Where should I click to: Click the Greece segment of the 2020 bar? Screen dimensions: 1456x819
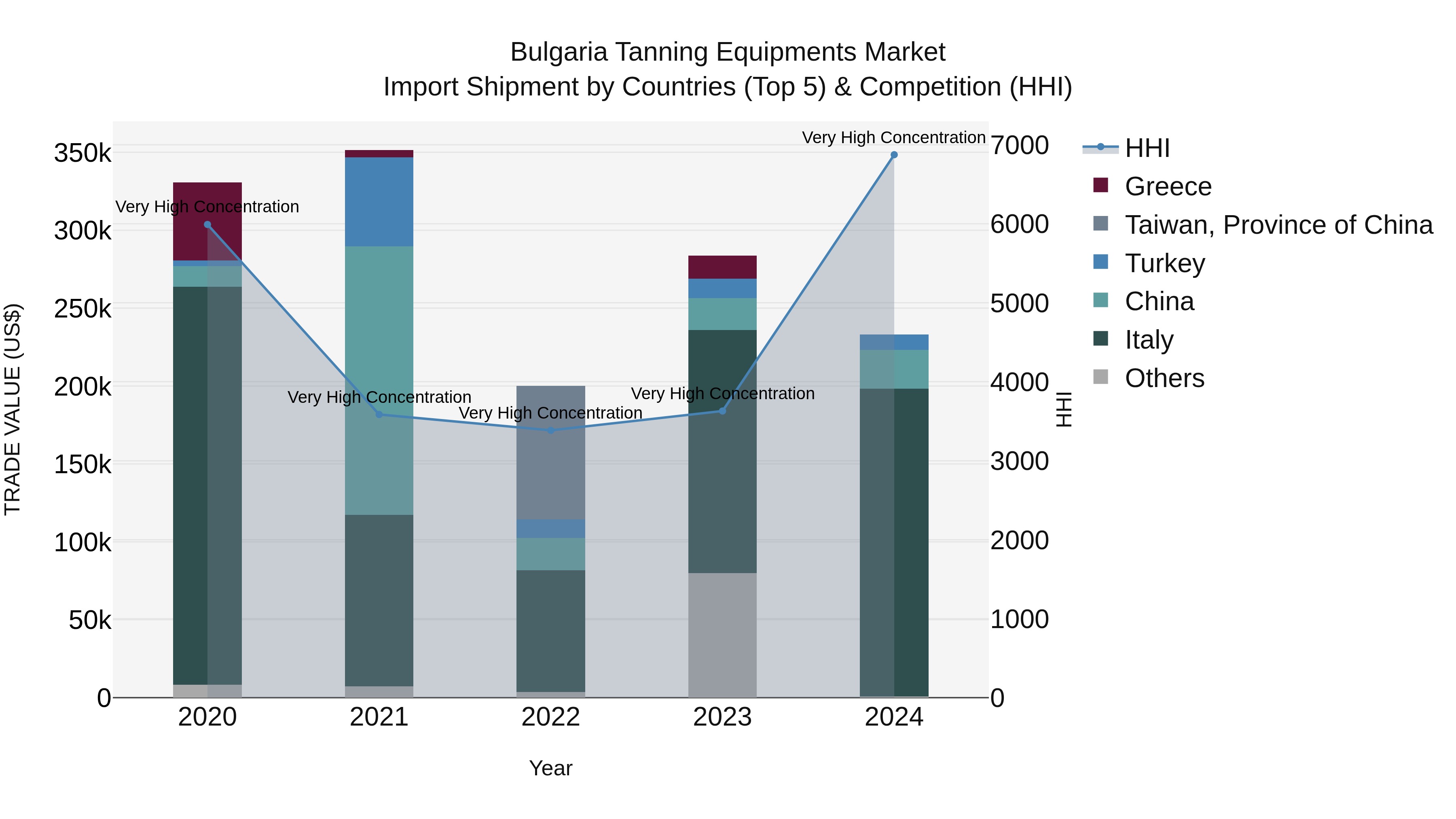(x=207, y=222)
